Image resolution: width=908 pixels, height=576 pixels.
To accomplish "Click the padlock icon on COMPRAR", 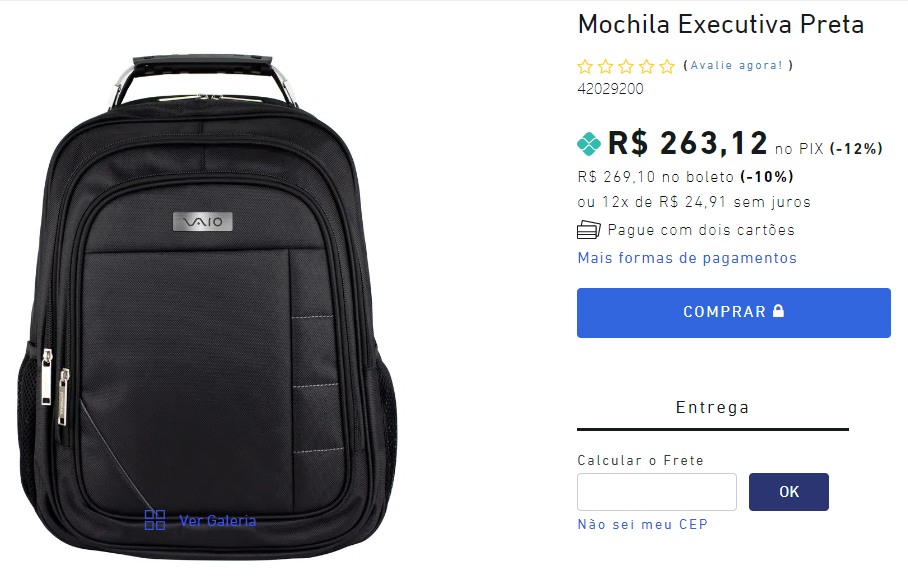I will 778,311.
